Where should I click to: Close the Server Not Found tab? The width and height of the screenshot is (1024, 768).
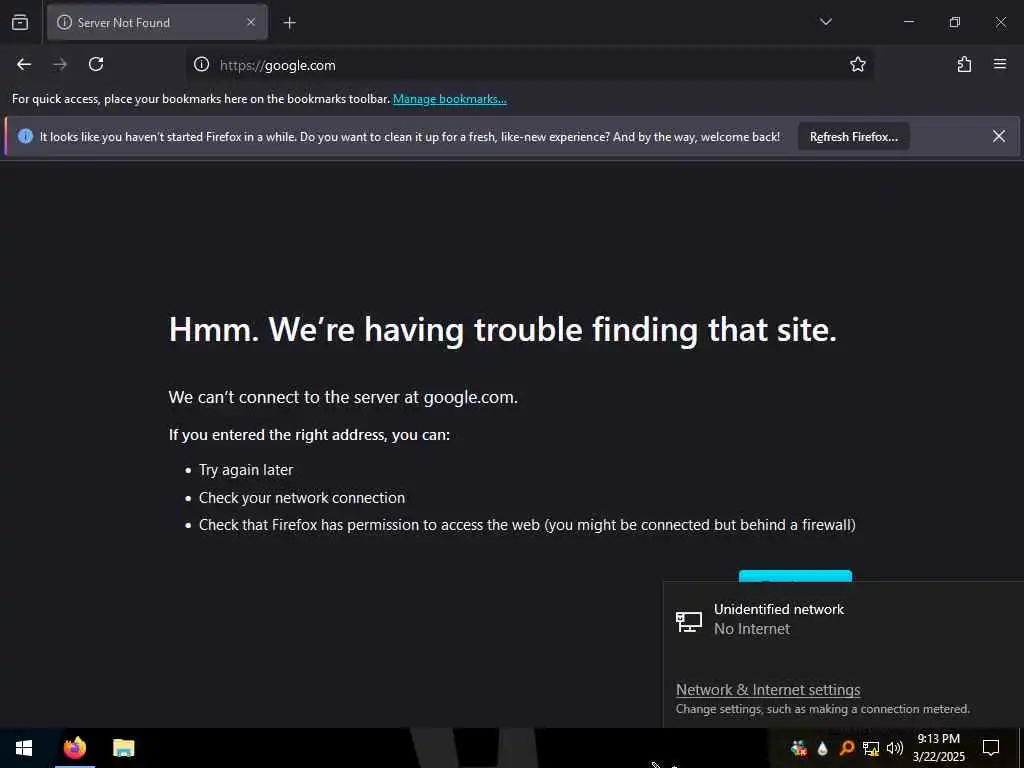[x=251, y=22]
